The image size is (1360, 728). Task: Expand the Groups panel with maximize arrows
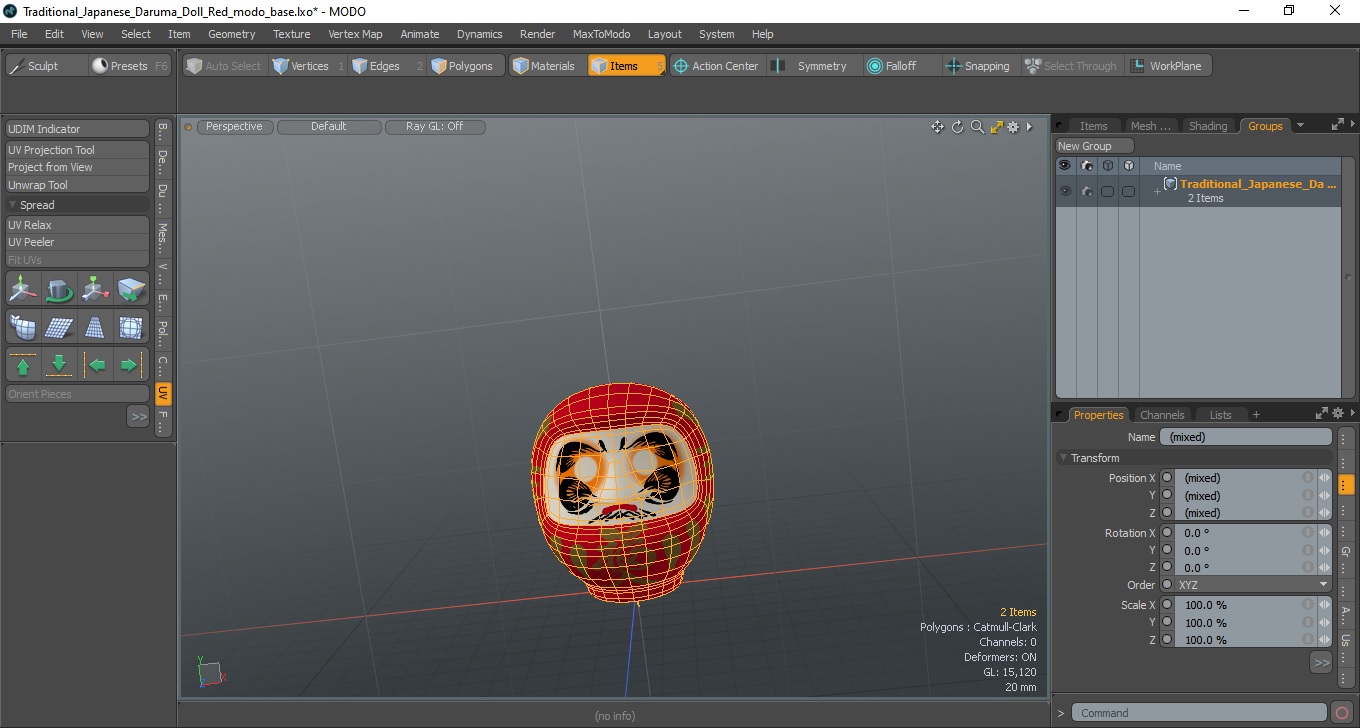click(1338, 125)
